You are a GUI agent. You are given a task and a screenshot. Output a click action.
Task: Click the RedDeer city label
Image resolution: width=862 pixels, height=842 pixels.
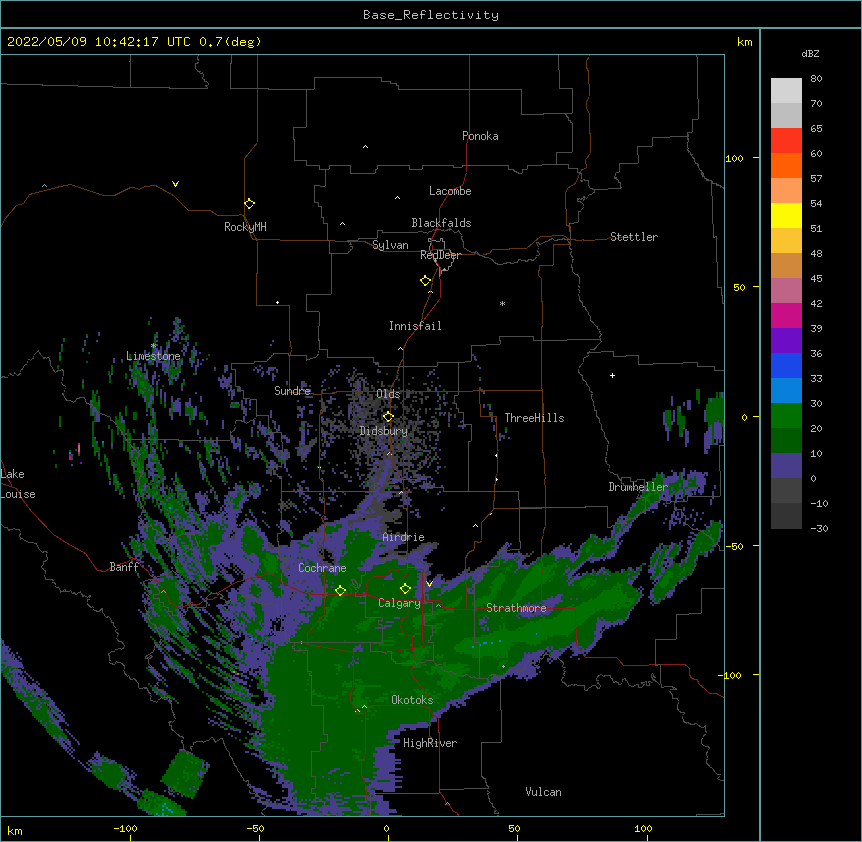pyautogui.click(x=440, y=255)
